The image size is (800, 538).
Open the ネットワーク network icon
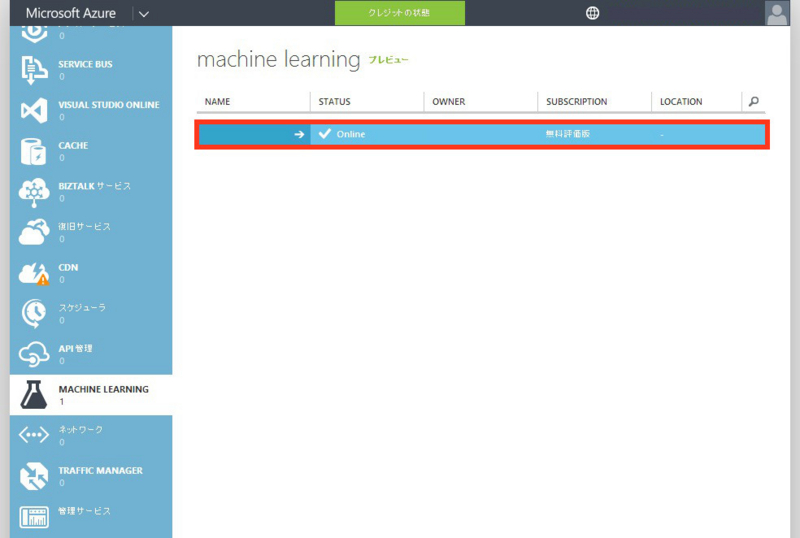pyautogui.click(x=34, y=435)
